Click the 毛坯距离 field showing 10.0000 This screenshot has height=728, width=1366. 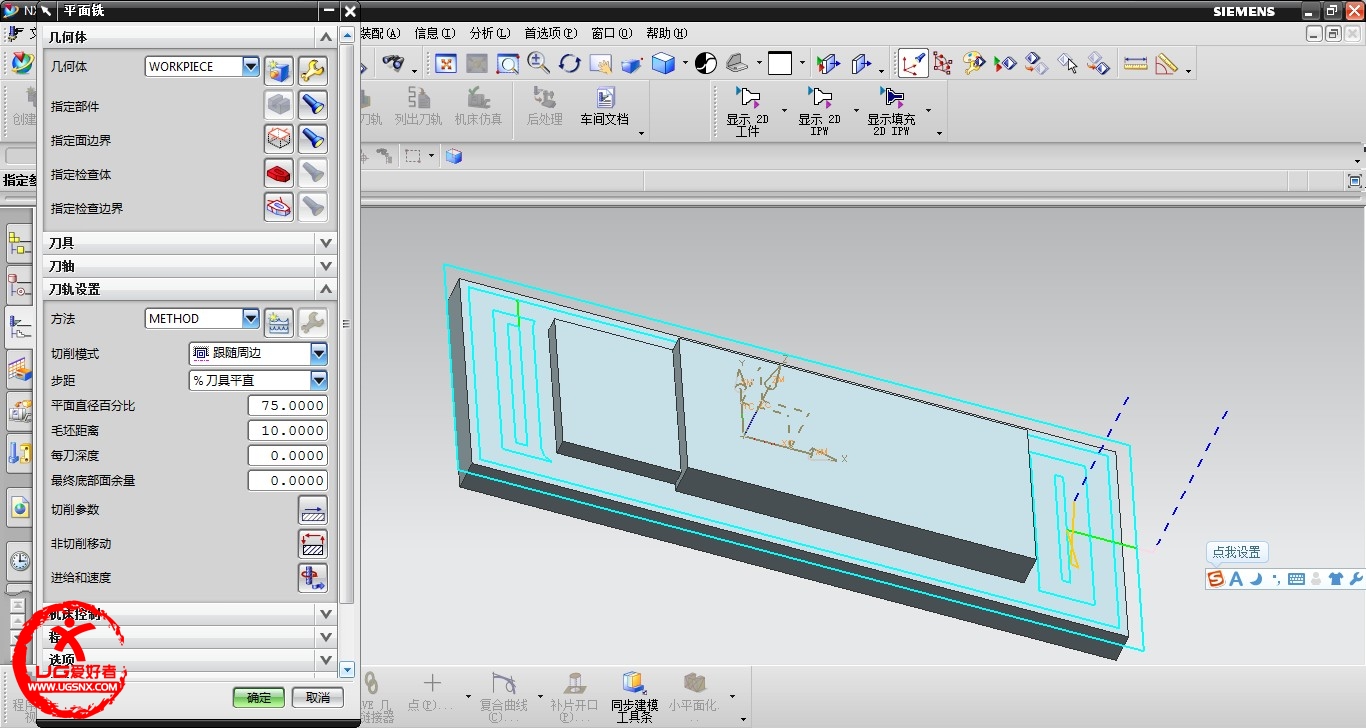click(288, 431)
